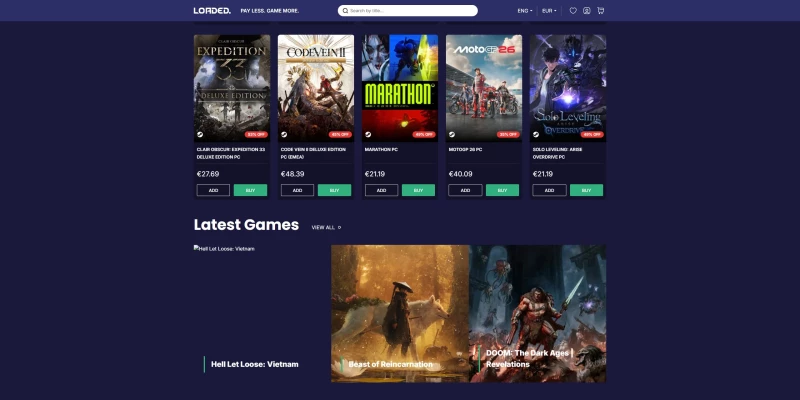
Task: Click the discount badge on Code Vein II cover
Action: (x=340, y=135)
